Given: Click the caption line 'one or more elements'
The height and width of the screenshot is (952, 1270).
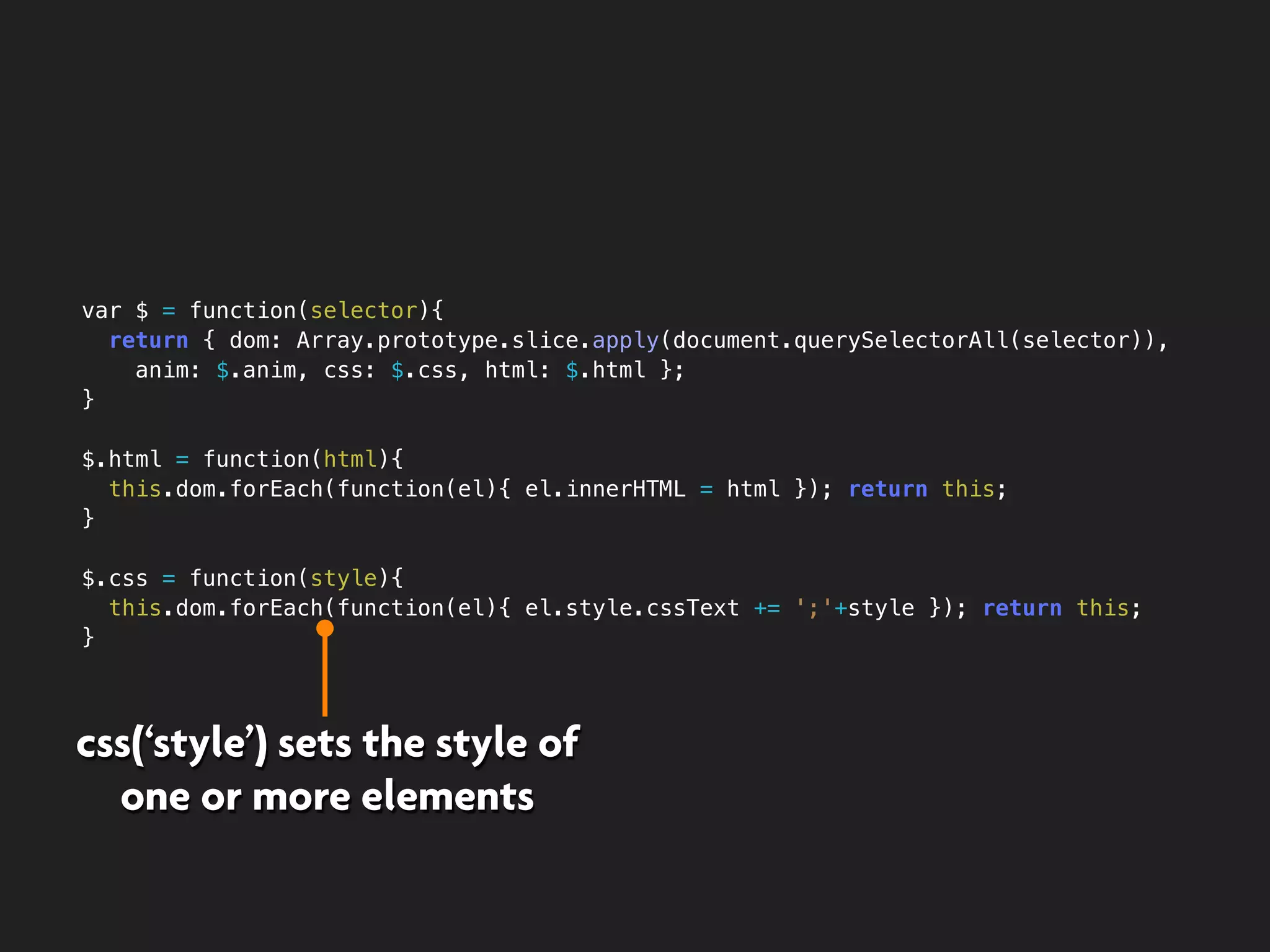Looking at the screenshot, I should pos(327,796).
